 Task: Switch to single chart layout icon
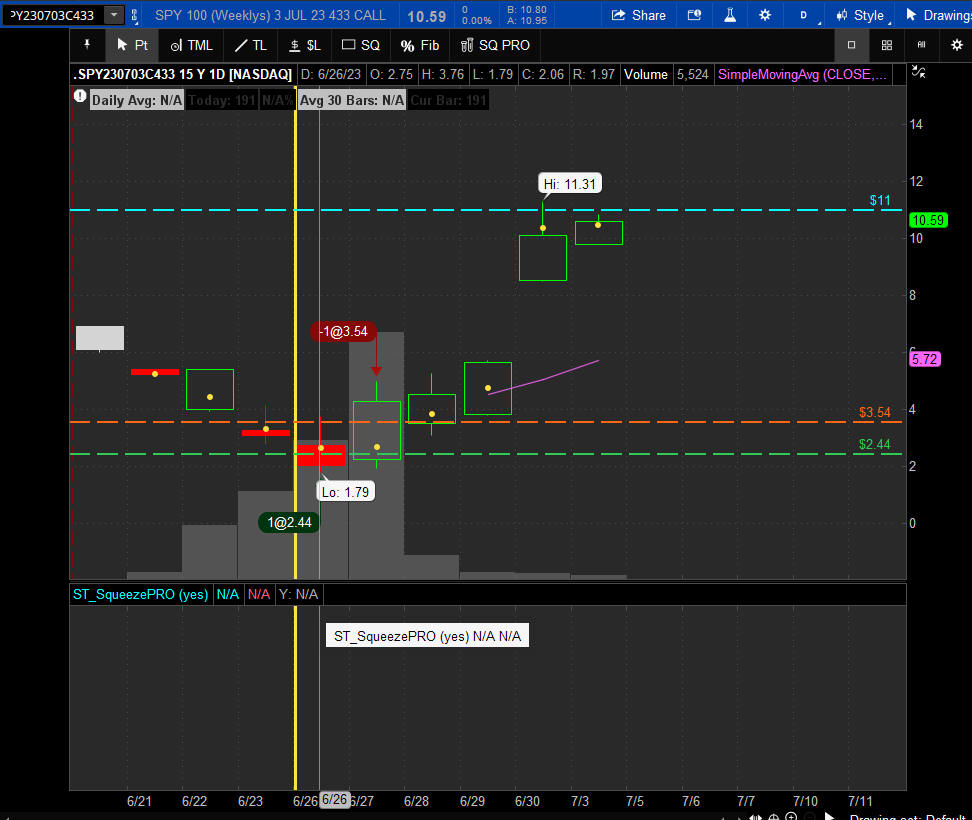point(851,45)
